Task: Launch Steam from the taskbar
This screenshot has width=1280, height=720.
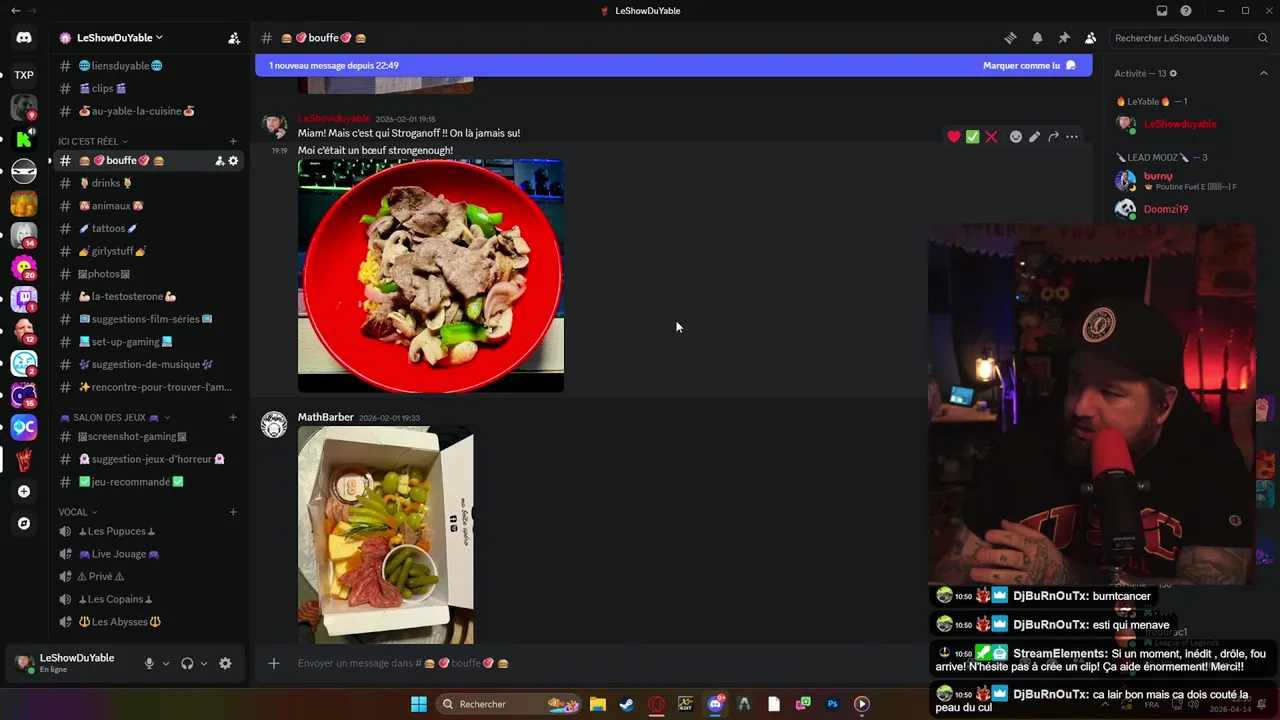Action: 626,704
